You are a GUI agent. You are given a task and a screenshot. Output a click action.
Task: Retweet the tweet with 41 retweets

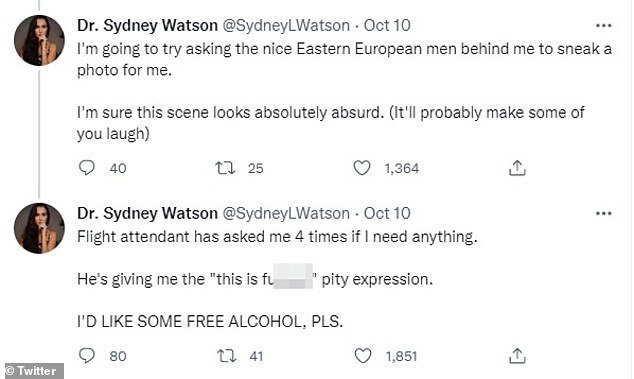226,356
